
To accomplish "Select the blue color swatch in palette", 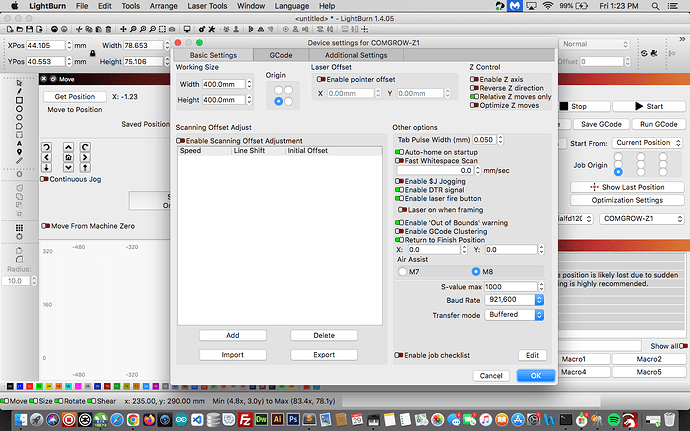I will click(x=20, y=387).
